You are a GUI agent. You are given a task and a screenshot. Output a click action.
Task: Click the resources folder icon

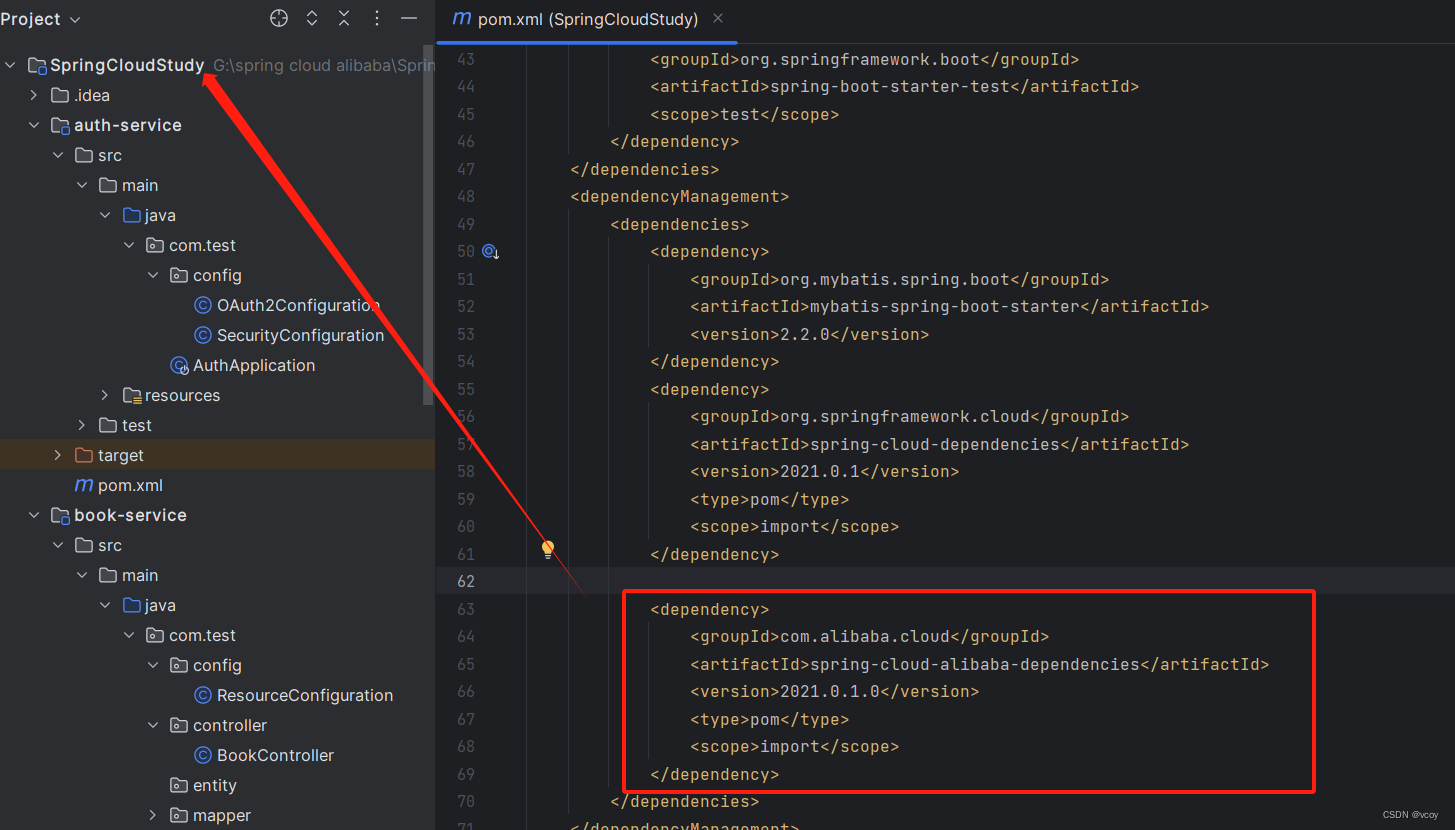click(x=131, y=395)
